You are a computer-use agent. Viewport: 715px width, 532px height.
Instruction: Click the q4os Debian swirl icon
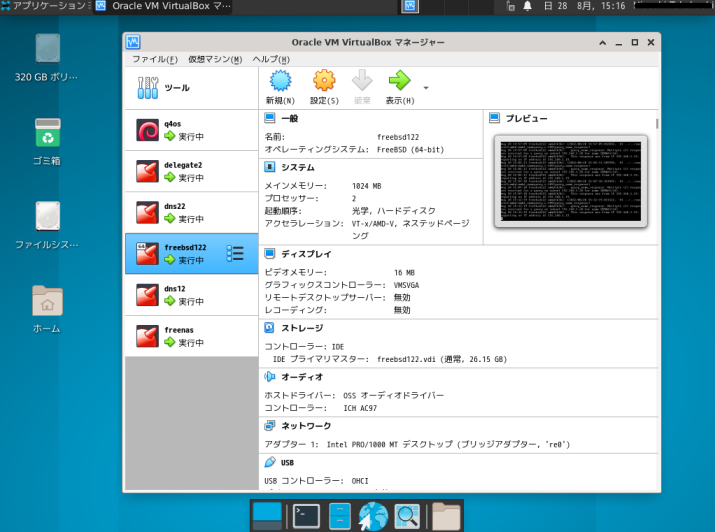147,130
